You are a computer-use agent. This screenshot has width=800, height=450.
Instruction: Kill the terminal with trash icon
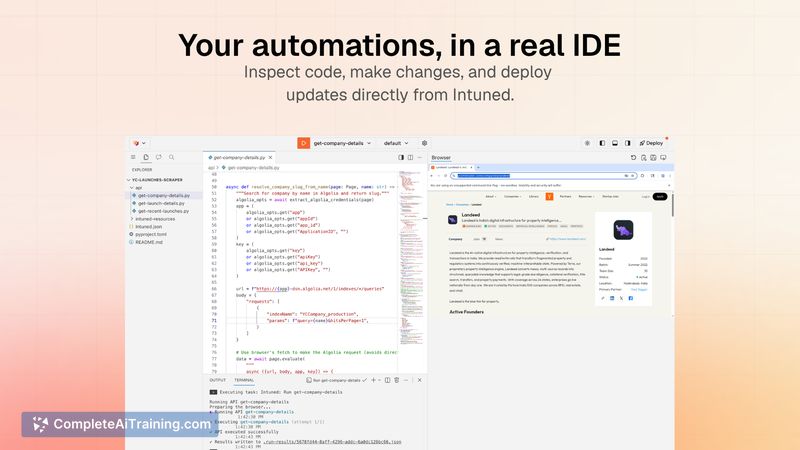point(396,380)
